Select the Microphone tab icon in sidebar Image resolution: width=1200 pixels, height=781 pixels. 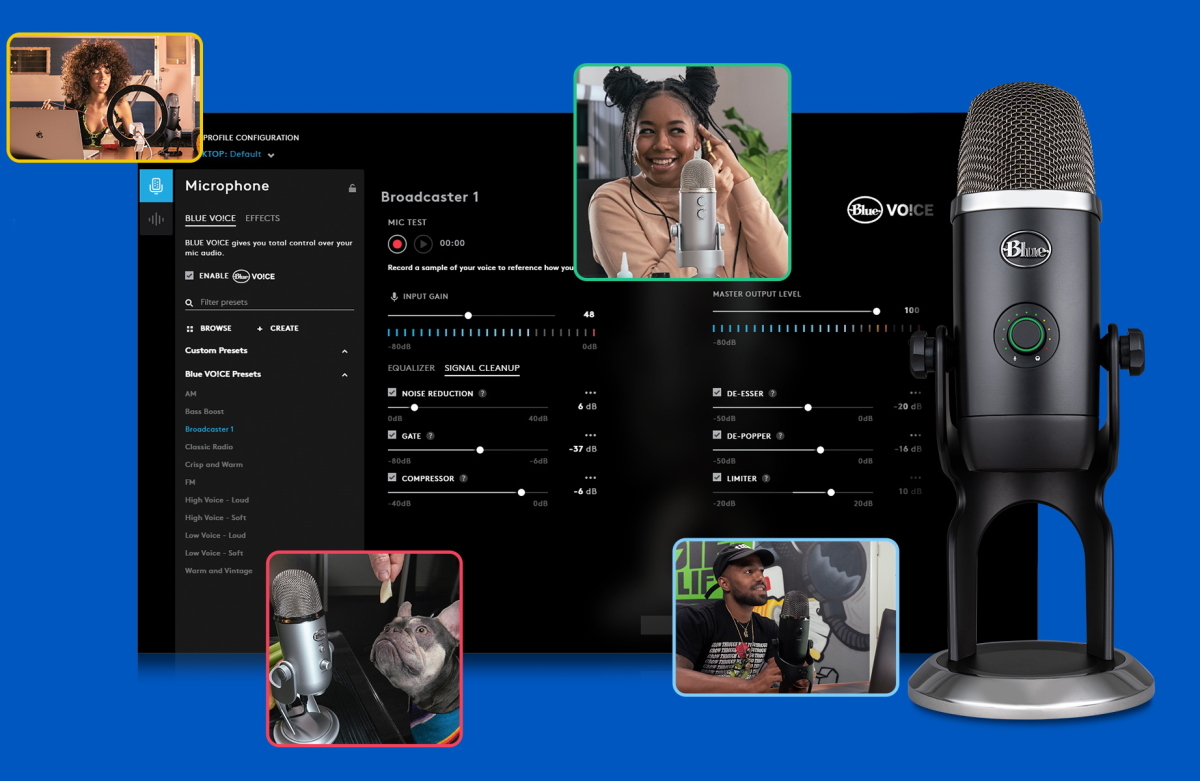click(156, 186)
